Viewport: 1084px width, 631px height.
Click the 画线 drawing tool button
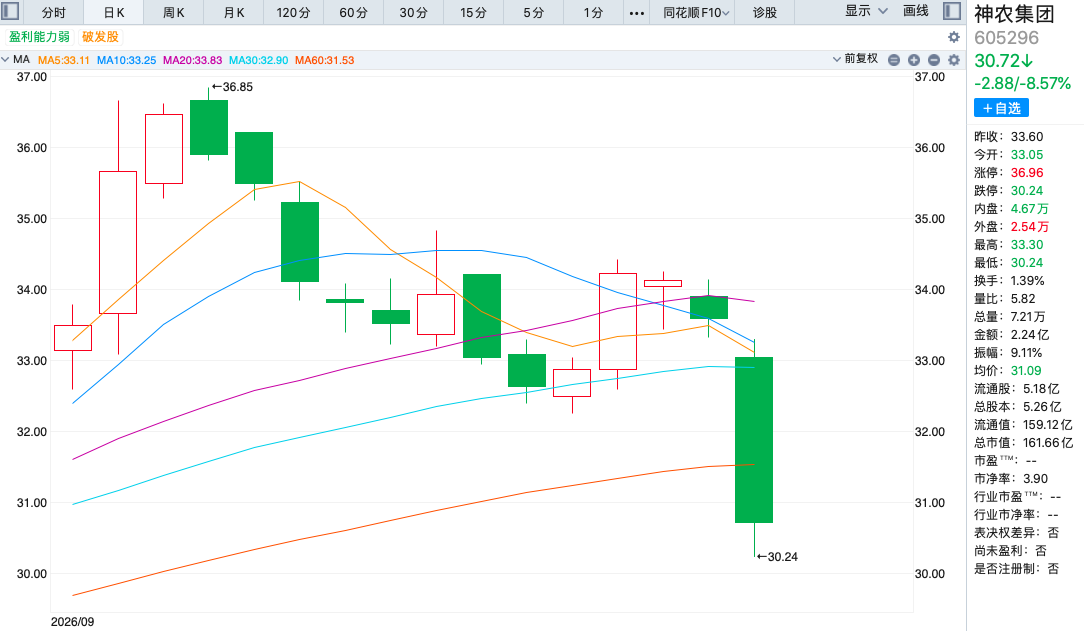pos(916,12)
